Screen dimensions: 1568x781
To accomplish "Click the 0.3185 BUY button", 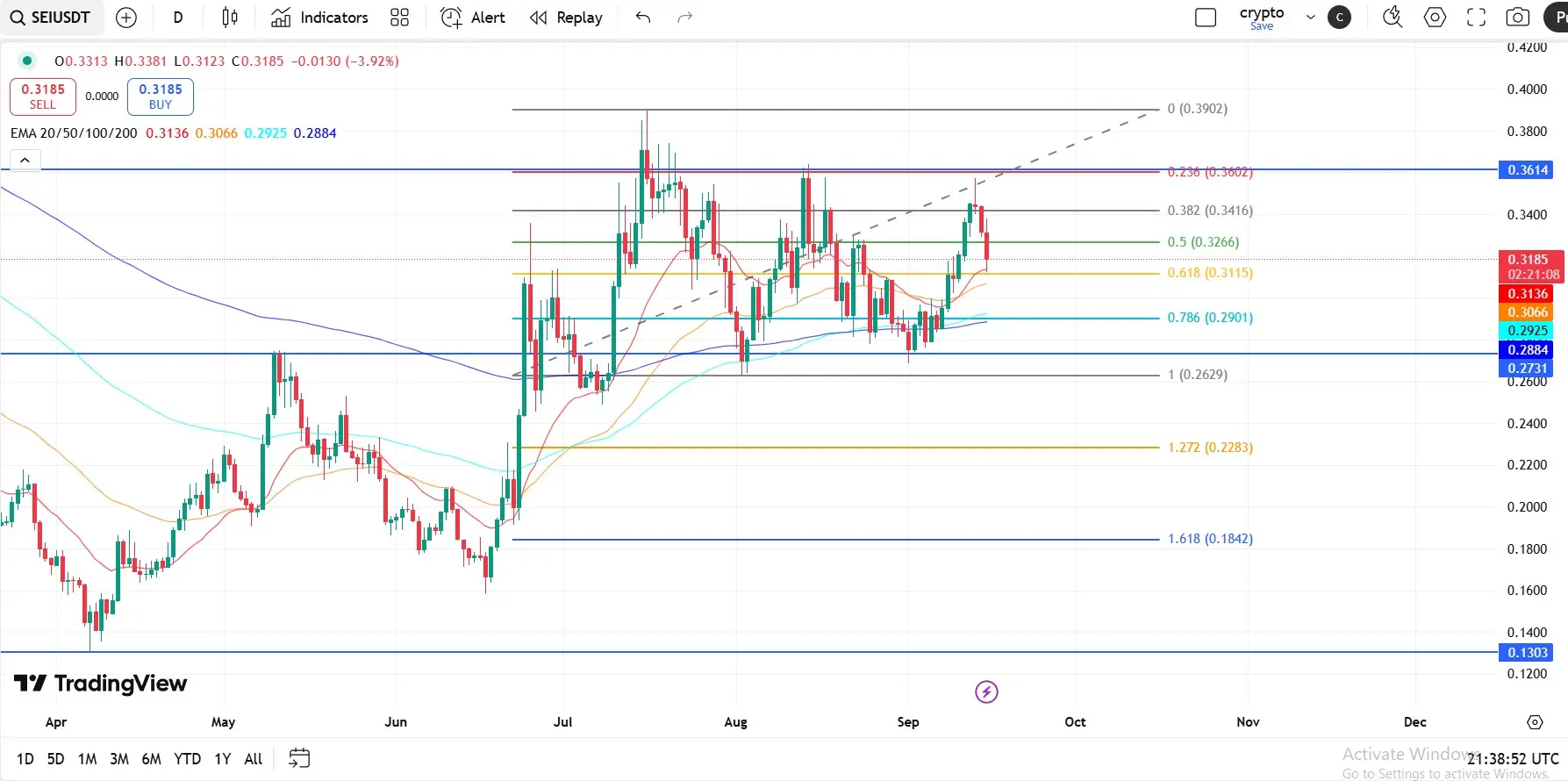I will coord(161,97).
